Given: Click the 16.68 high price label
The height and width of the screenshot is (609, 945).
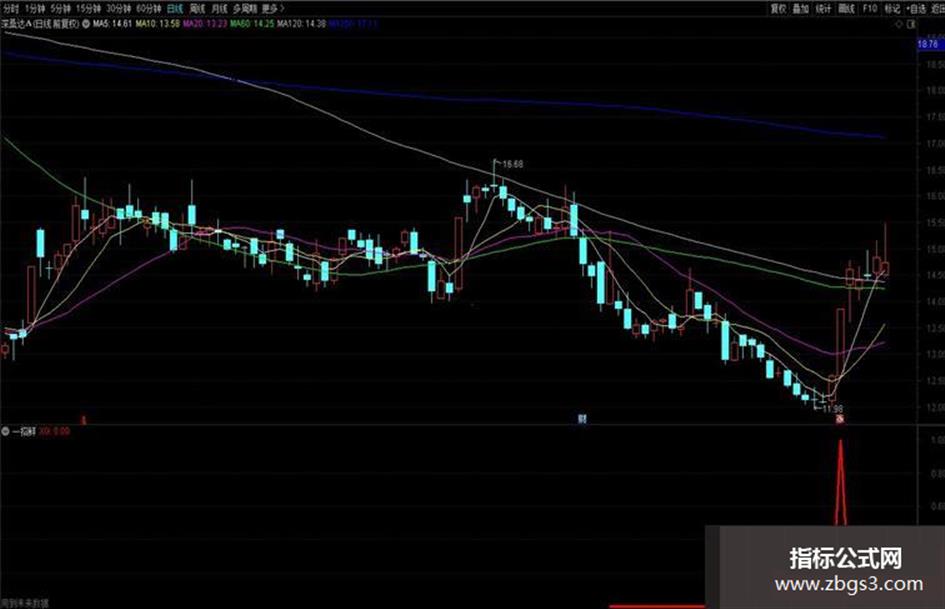Looking at the screenshot, I should click(512, 164).
